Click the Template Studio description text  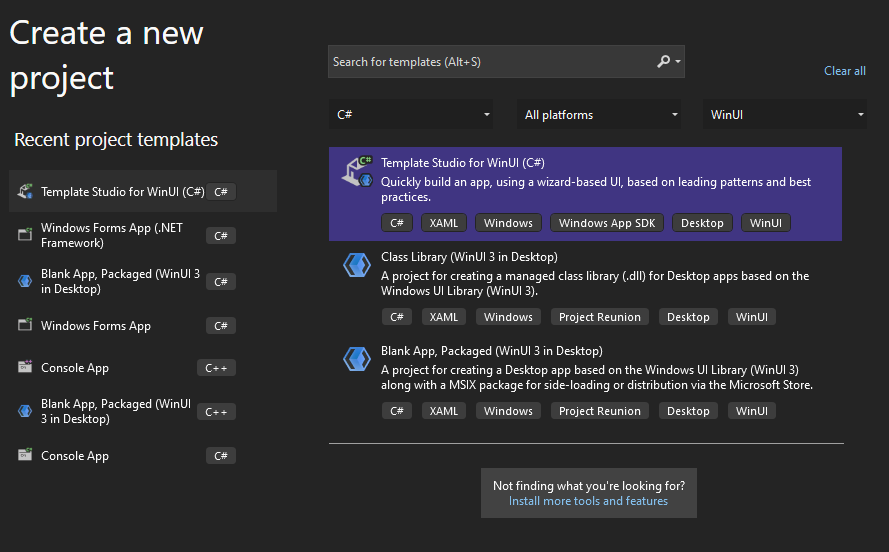click(596, 189)
